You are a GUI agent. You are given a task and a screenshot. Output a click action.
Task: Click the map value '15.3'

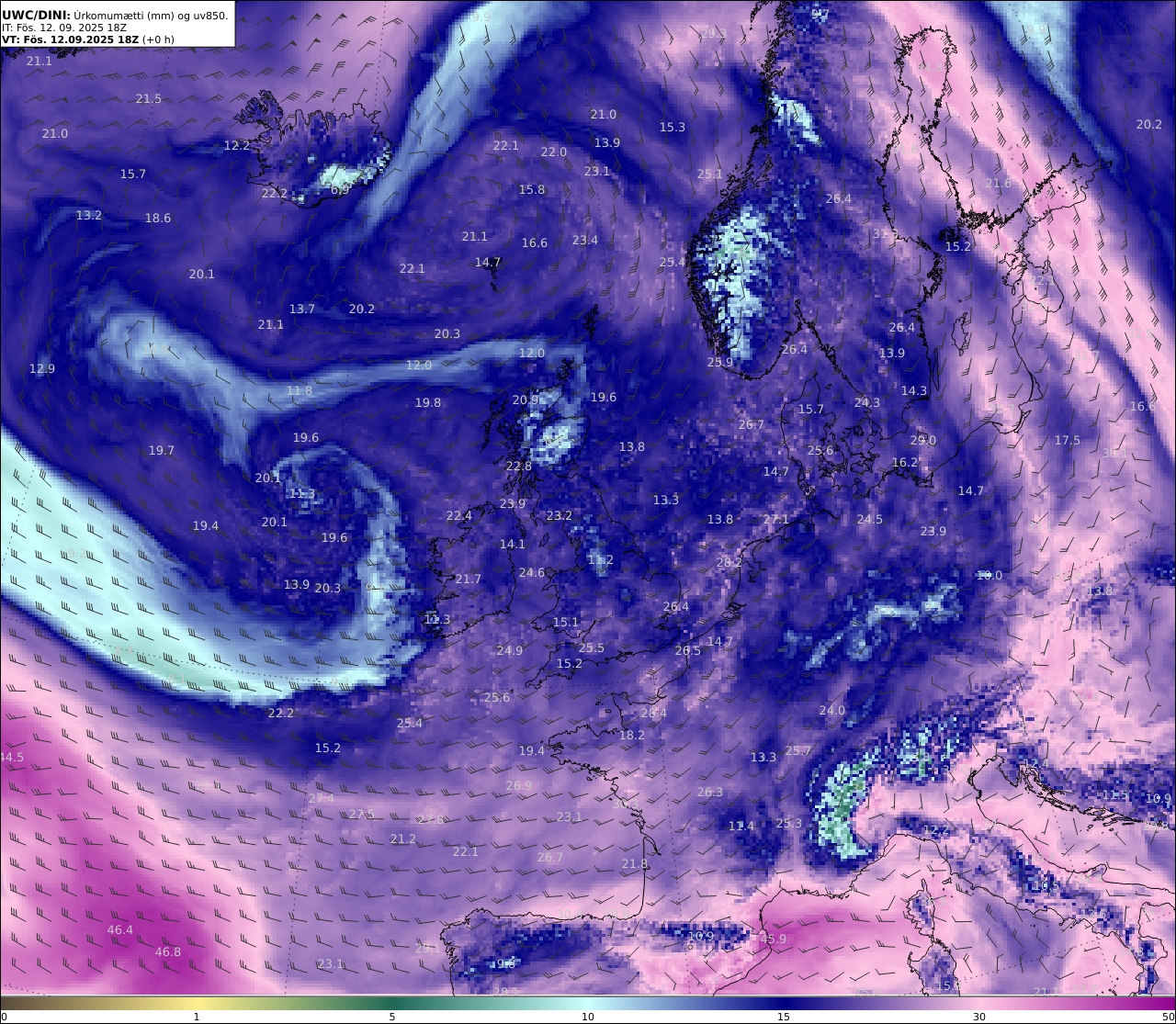tap(673, 127)
